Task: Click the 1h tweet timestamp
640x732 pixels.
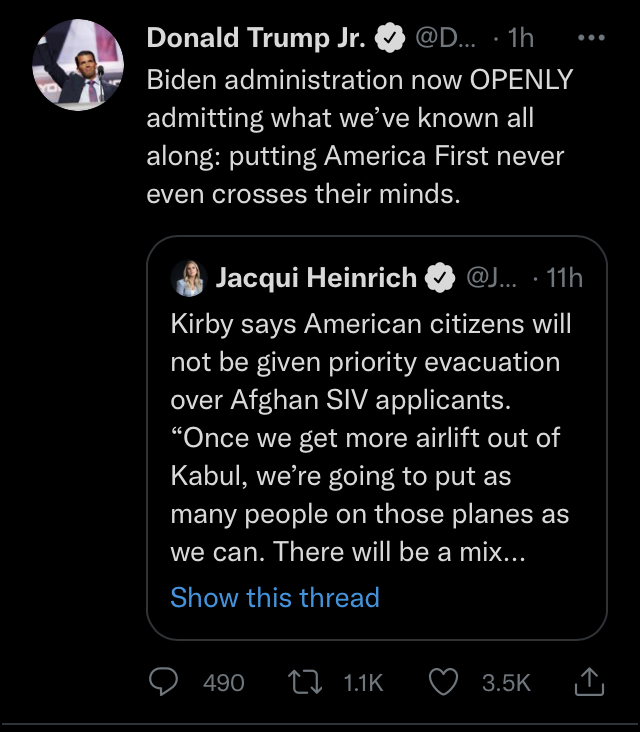Action: (x=520, y=38)
